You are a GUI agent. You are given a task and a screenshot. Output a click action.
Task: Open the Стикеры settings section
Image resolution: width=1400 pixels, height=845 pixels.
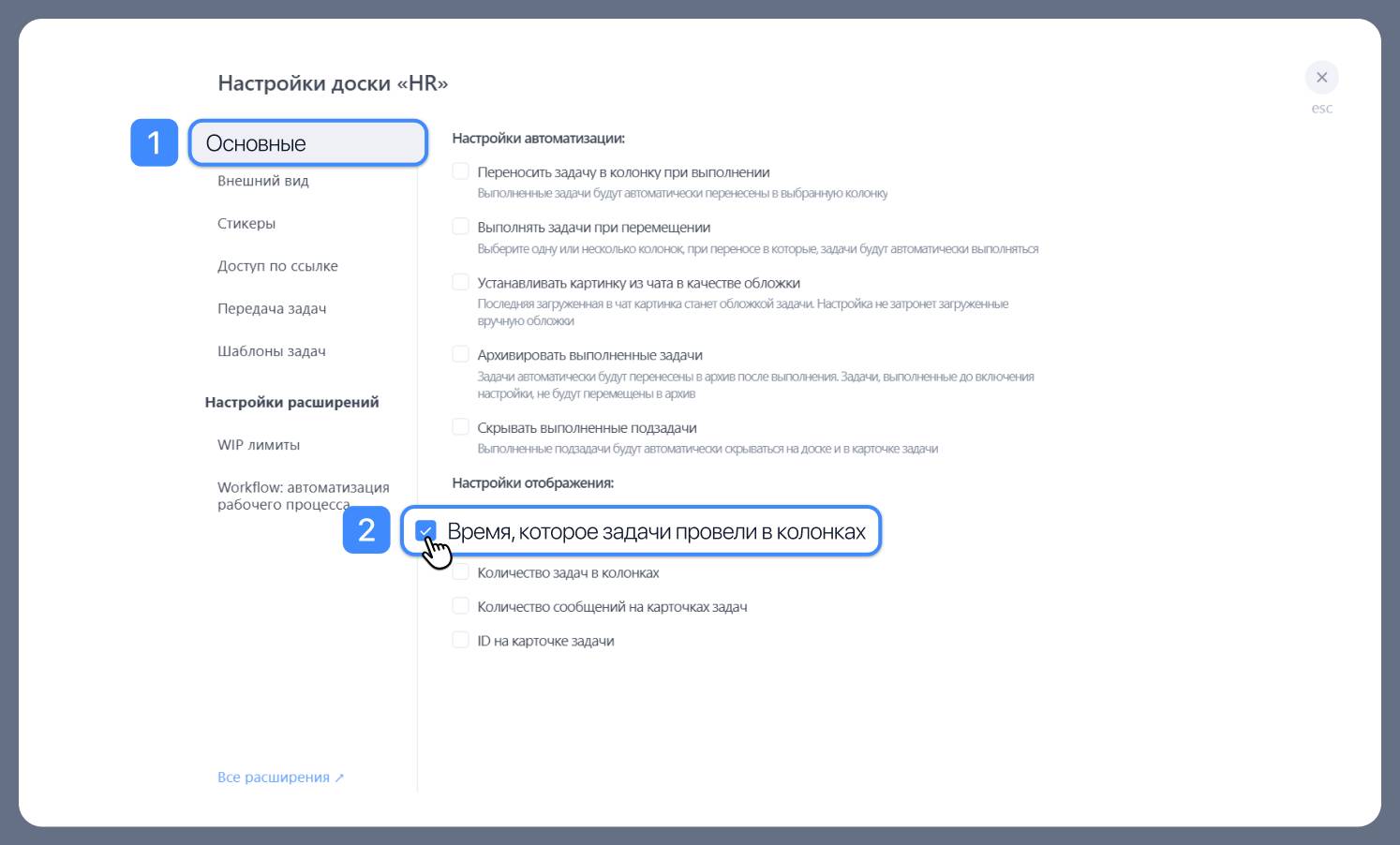coord(246,223)
